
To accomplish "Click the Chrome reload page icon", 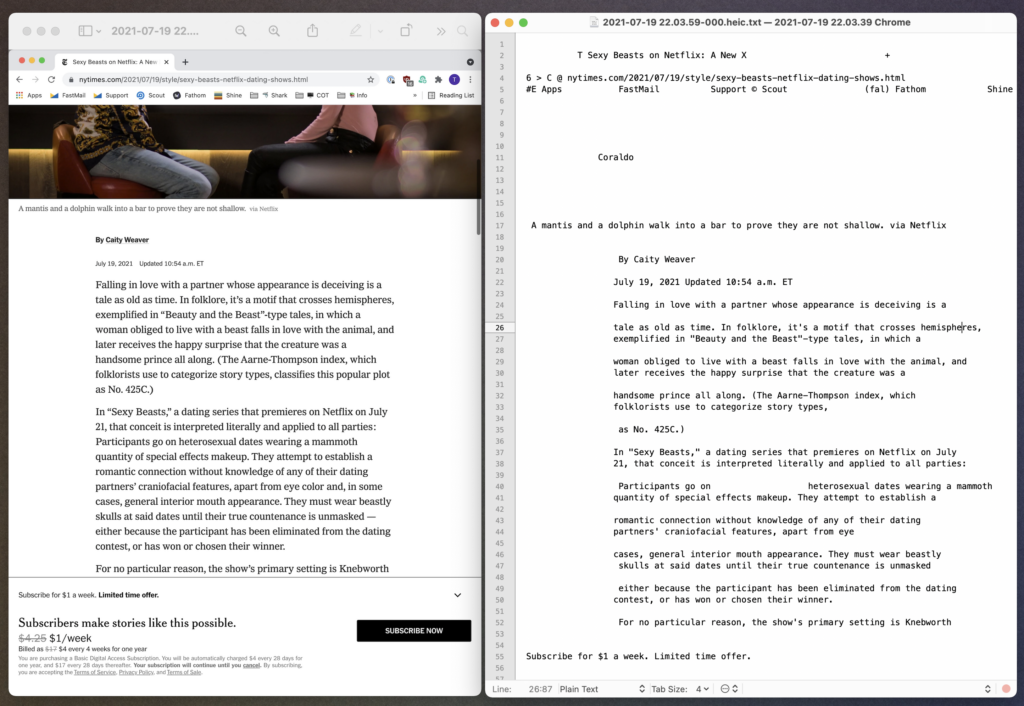I will (51, 79).
